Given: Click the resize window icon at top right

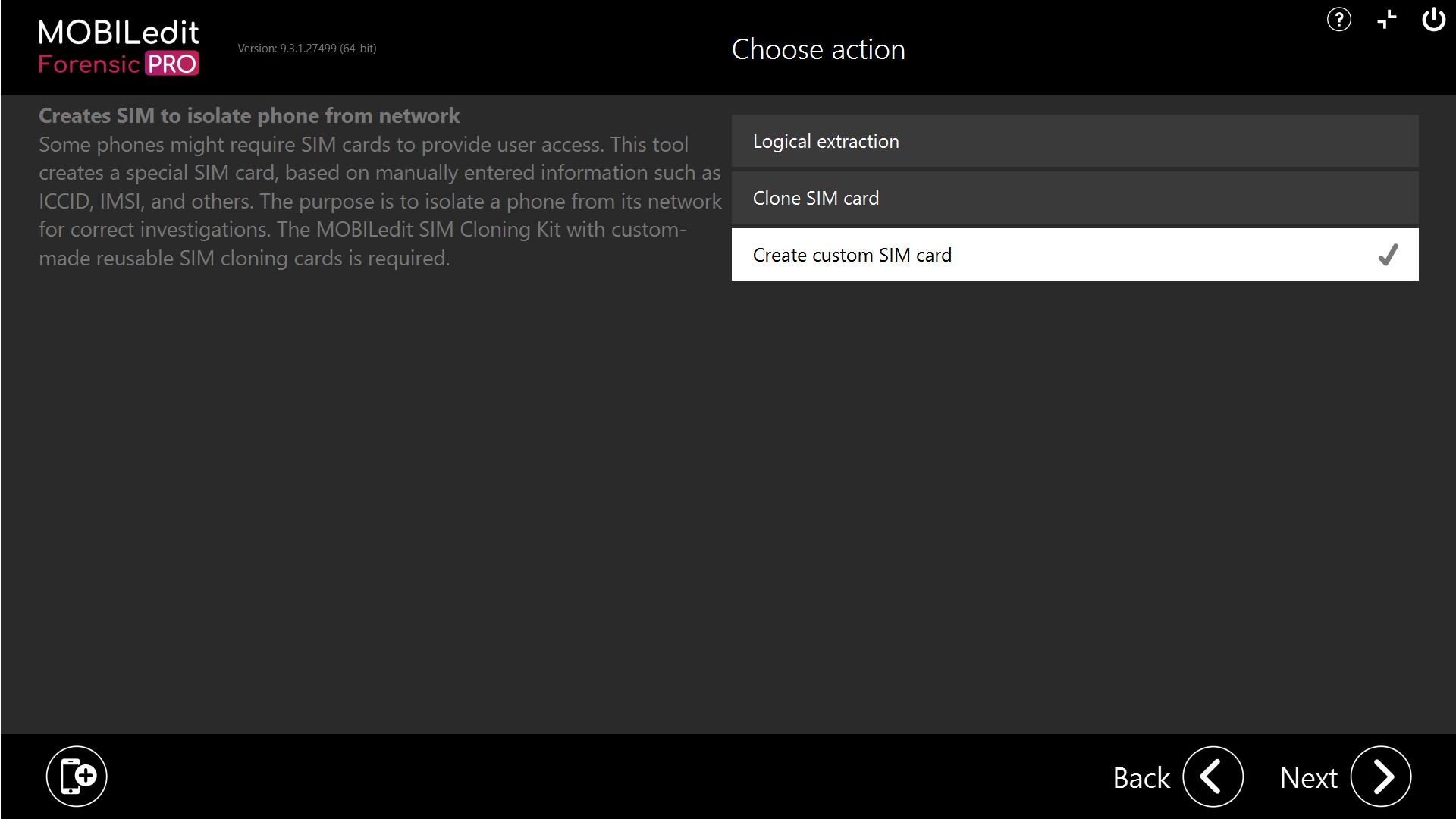Looking at the screenshot, I should click(x=1387, y=20).
